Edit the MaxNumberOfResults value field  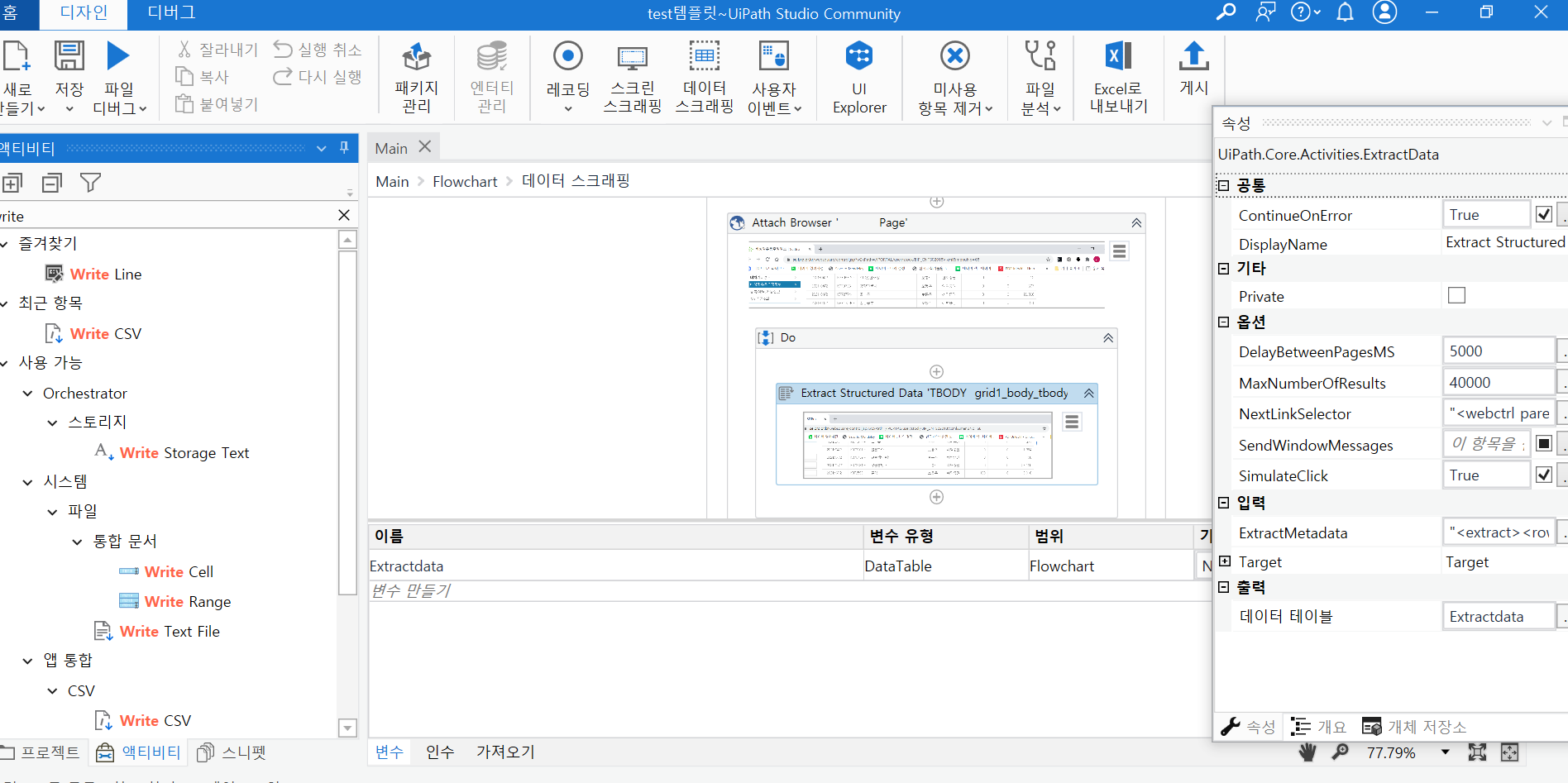point(1498,382)
